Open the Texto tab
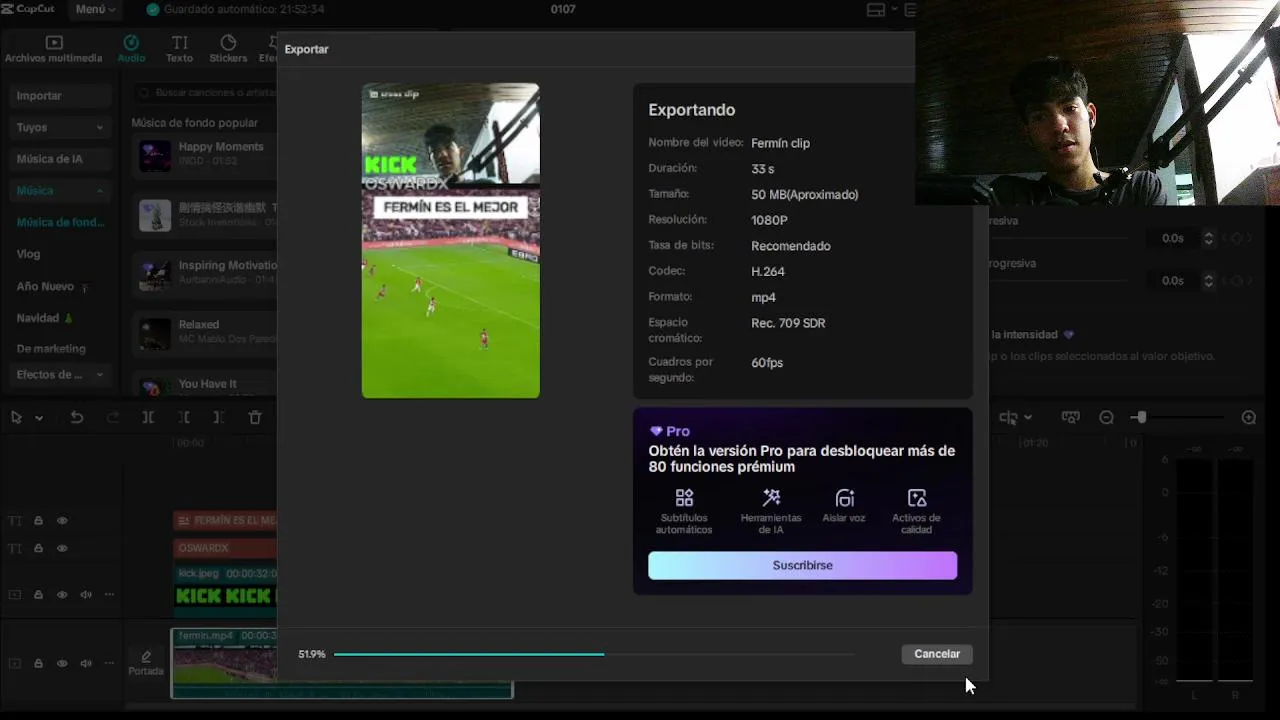1280x720 pixels. point(180,50)
